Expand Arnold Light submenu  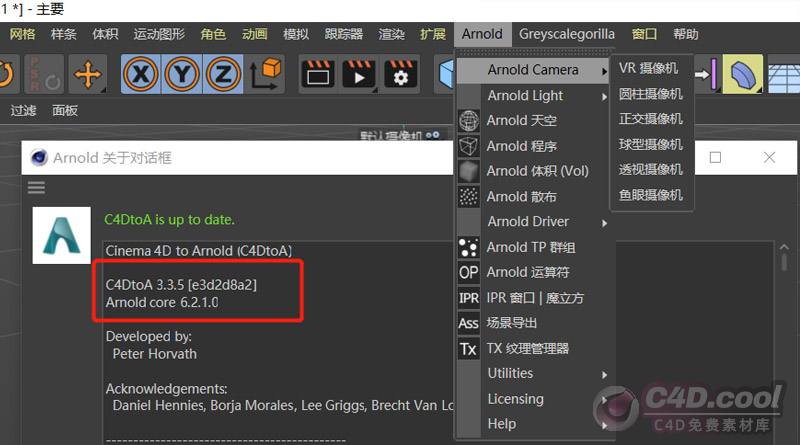pos(533,95)
